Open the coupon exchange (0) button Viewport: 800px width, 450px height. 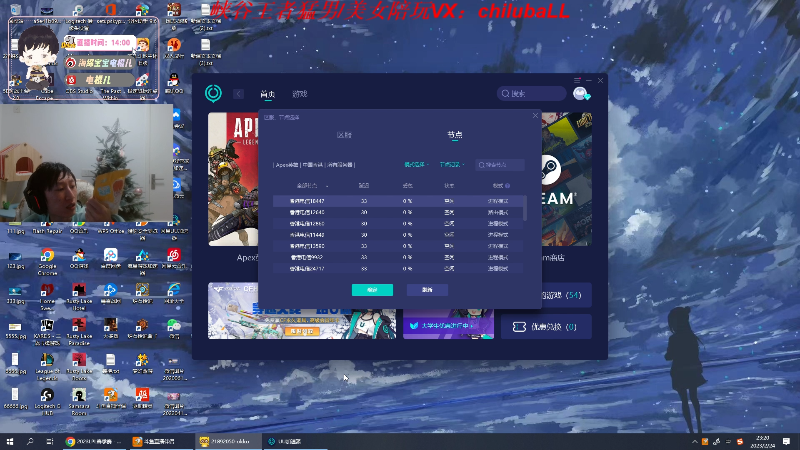click(546, 327)
